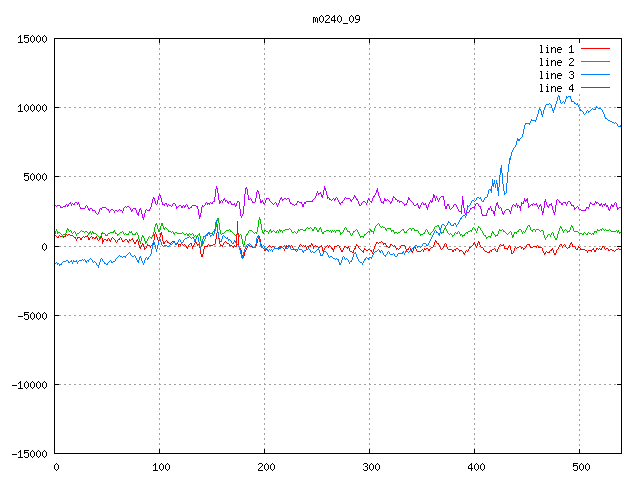This screenshot has height=480, width=640.
Task: Select the "line 1" legend label
Action: pos(557,49)
